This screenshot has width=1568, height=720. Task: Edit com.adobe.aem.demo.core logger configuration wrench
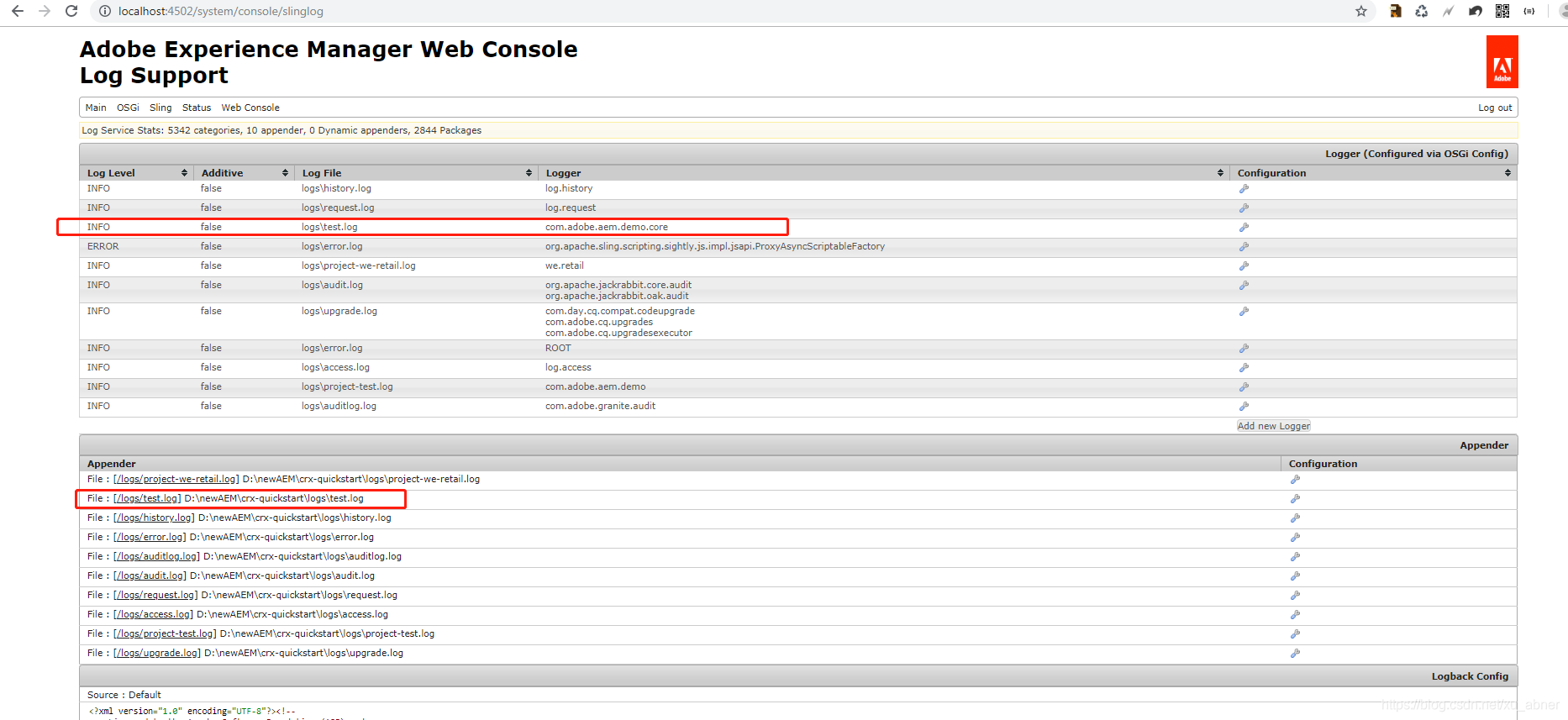[x=1244, y=228]
